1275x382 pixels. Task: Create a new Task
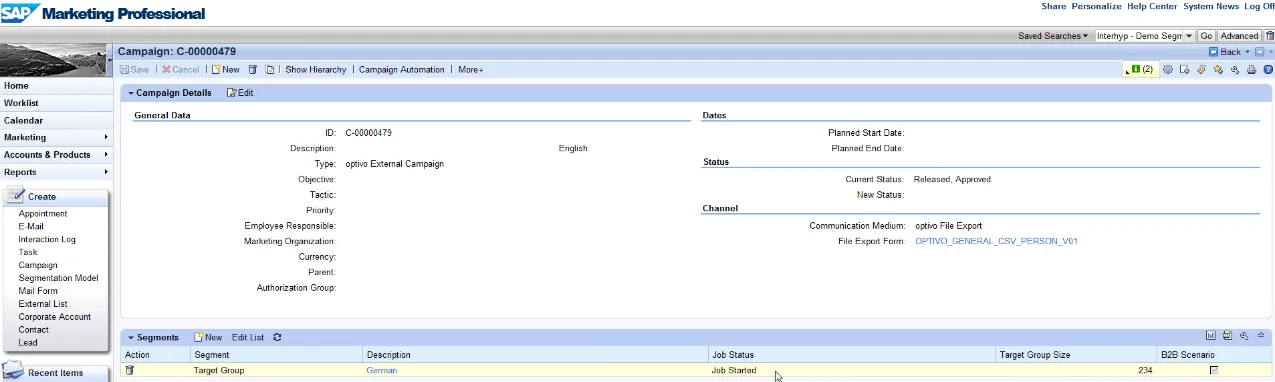click(28, 253)
